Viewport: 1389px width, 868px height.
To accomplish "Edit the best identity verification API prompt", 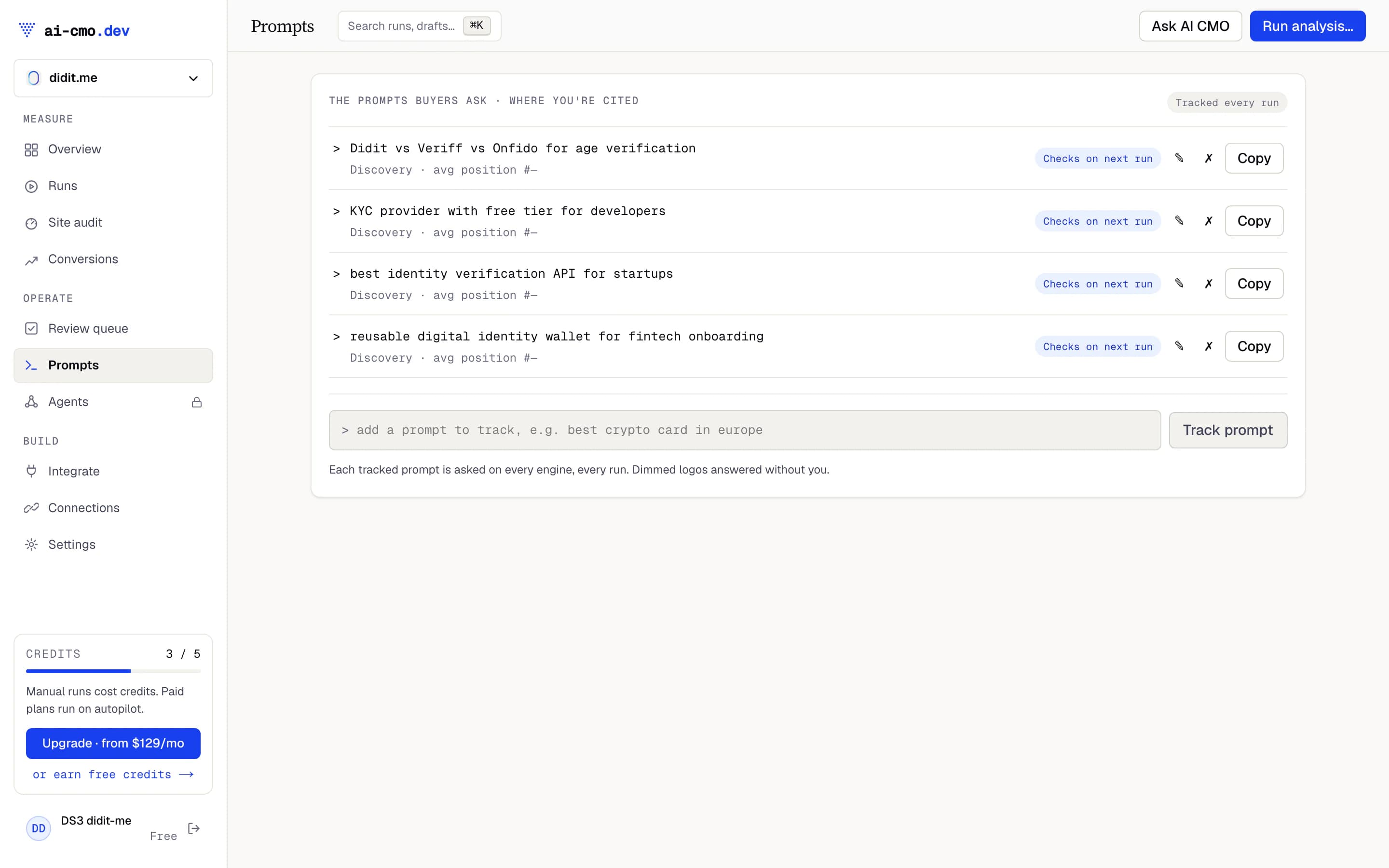I will 1179,283.
